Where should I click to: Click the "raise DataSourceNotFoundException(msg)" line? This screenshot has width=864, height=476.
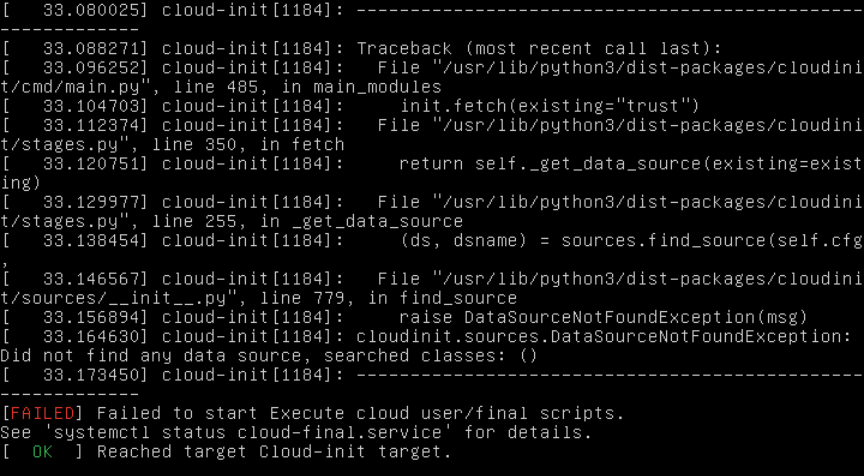pos(603,317)
